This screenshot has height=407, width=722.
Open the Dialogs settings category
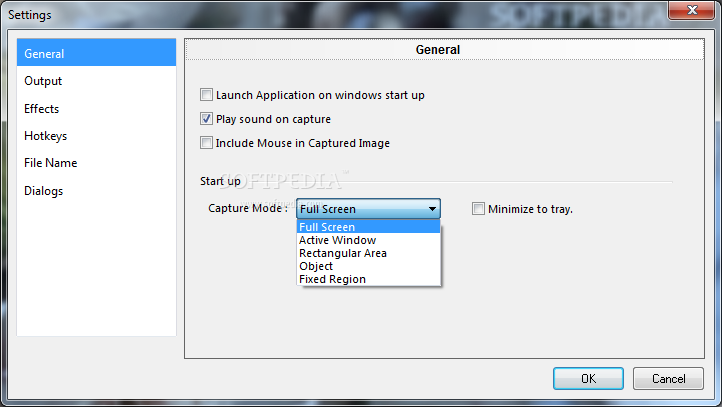[x=96, y=191]
